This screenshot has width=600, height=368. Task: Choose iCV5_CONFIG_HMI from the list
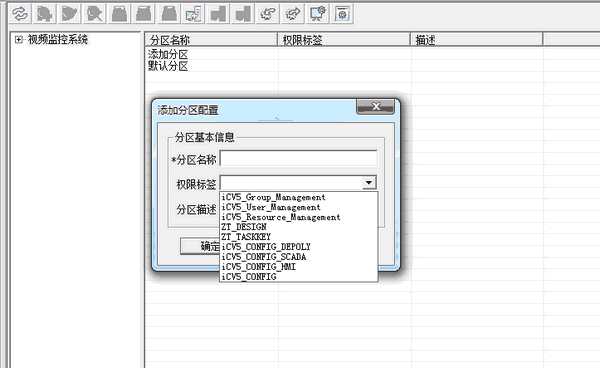pos(298,267)
